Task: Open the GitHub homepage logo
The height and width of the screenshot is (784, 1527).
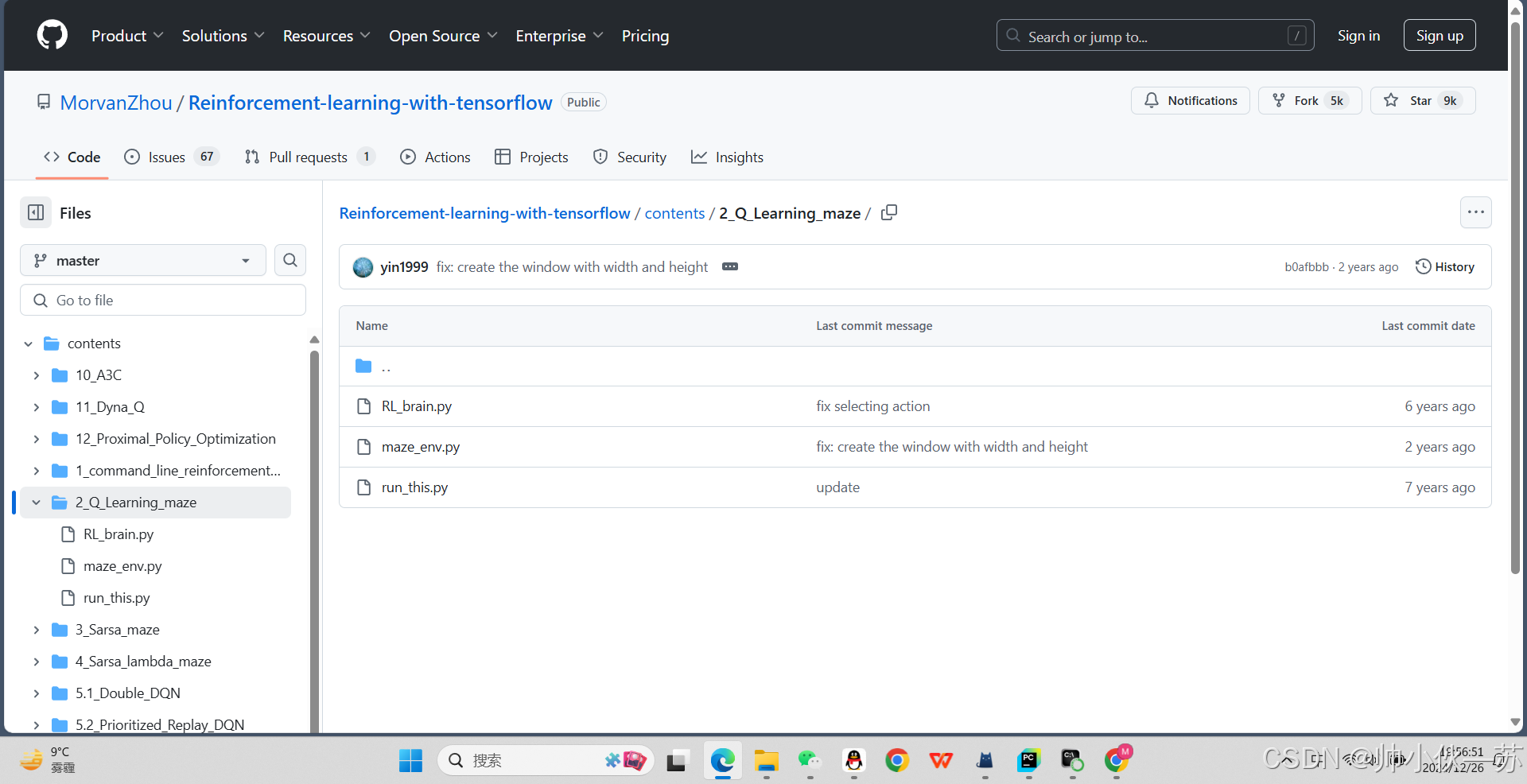Action: (x=52, y=36)
